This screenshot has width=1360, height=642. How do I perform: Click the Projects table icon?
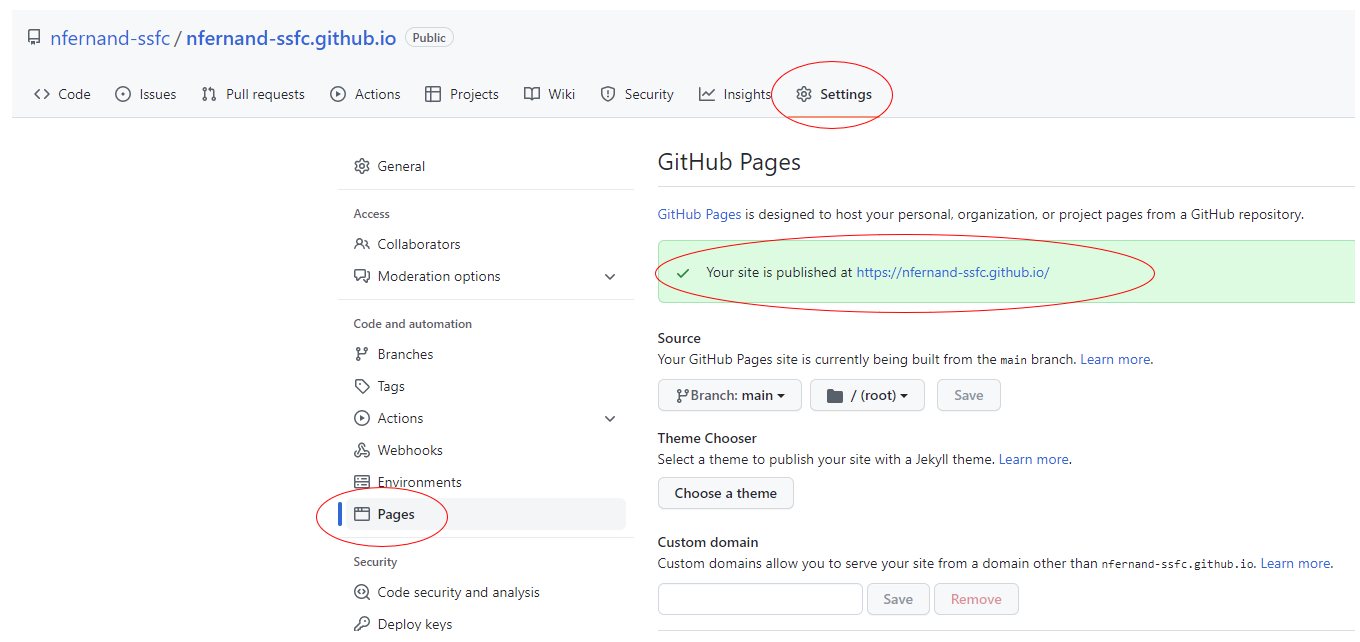[x=433, y=94]
